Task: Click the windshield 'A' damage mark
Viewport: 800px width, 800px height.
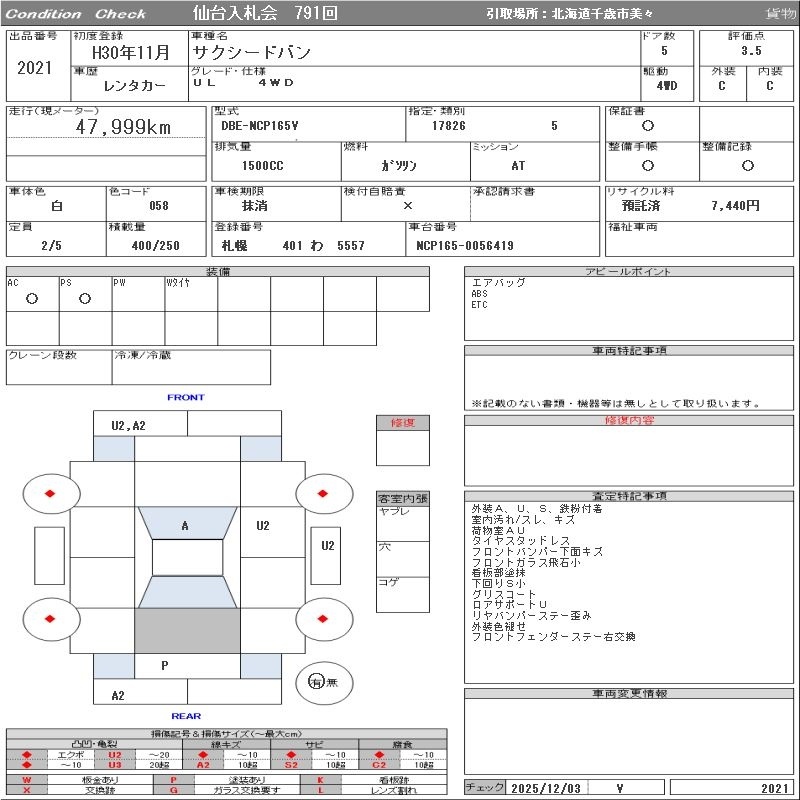Action: 185,525
